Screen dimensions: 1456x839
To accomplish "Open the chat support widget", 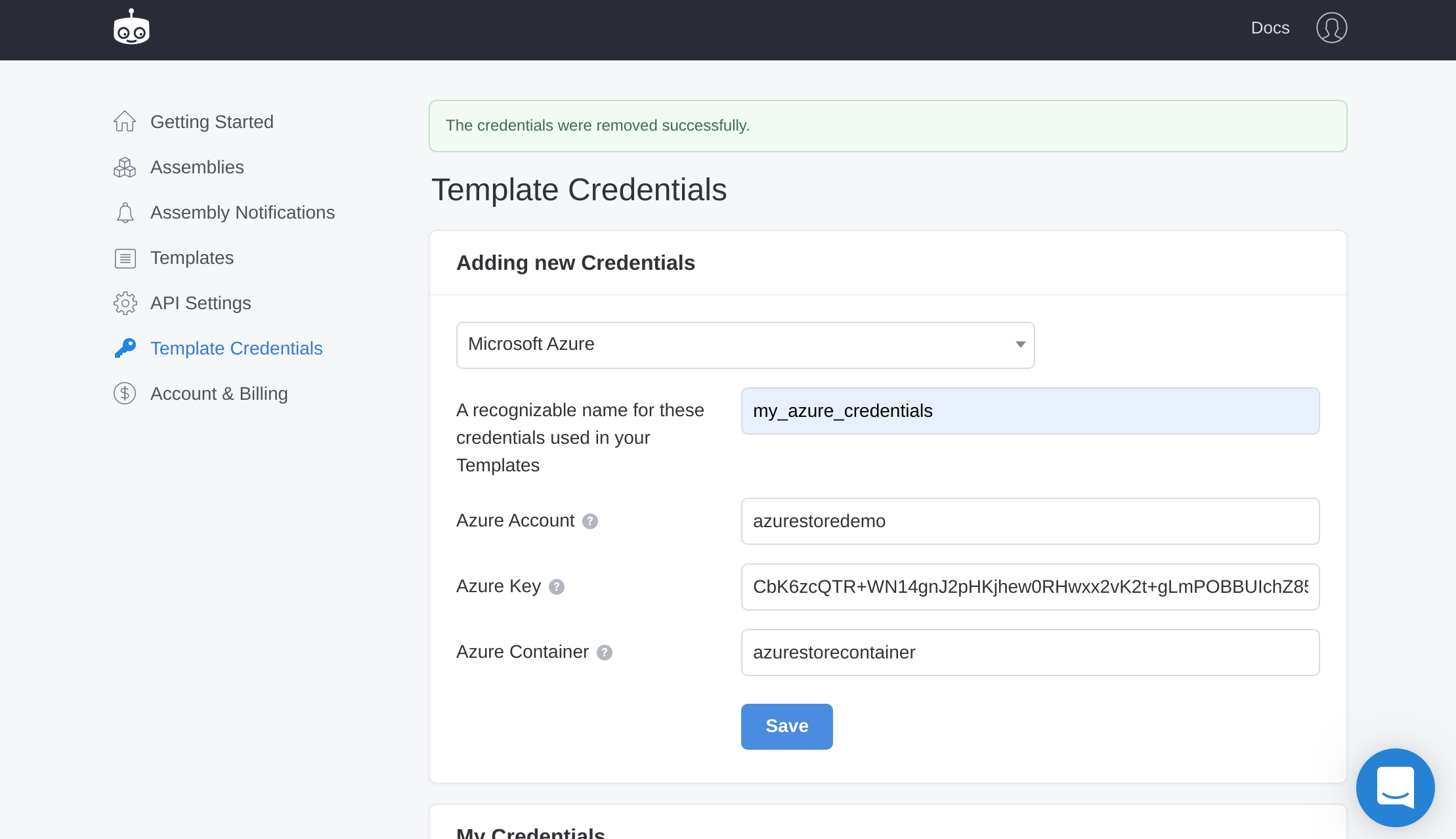I will pos(1395,787).
